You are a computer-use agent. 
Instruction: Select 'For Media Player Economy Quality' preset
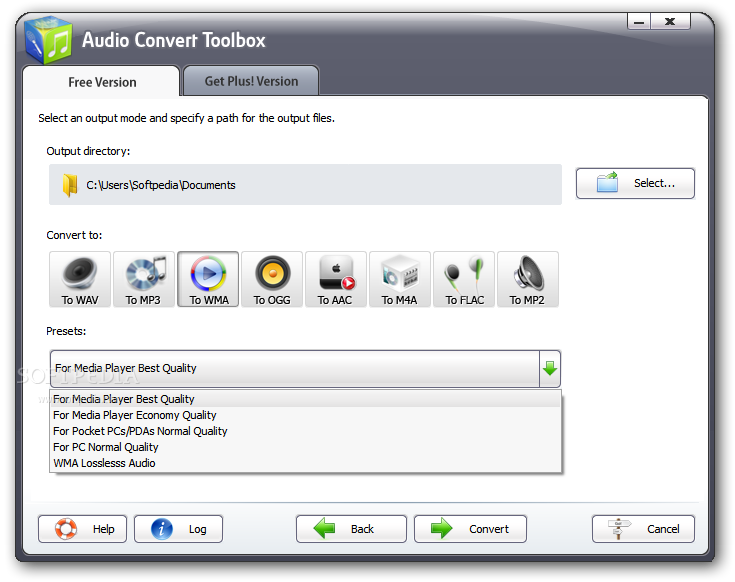306,415
